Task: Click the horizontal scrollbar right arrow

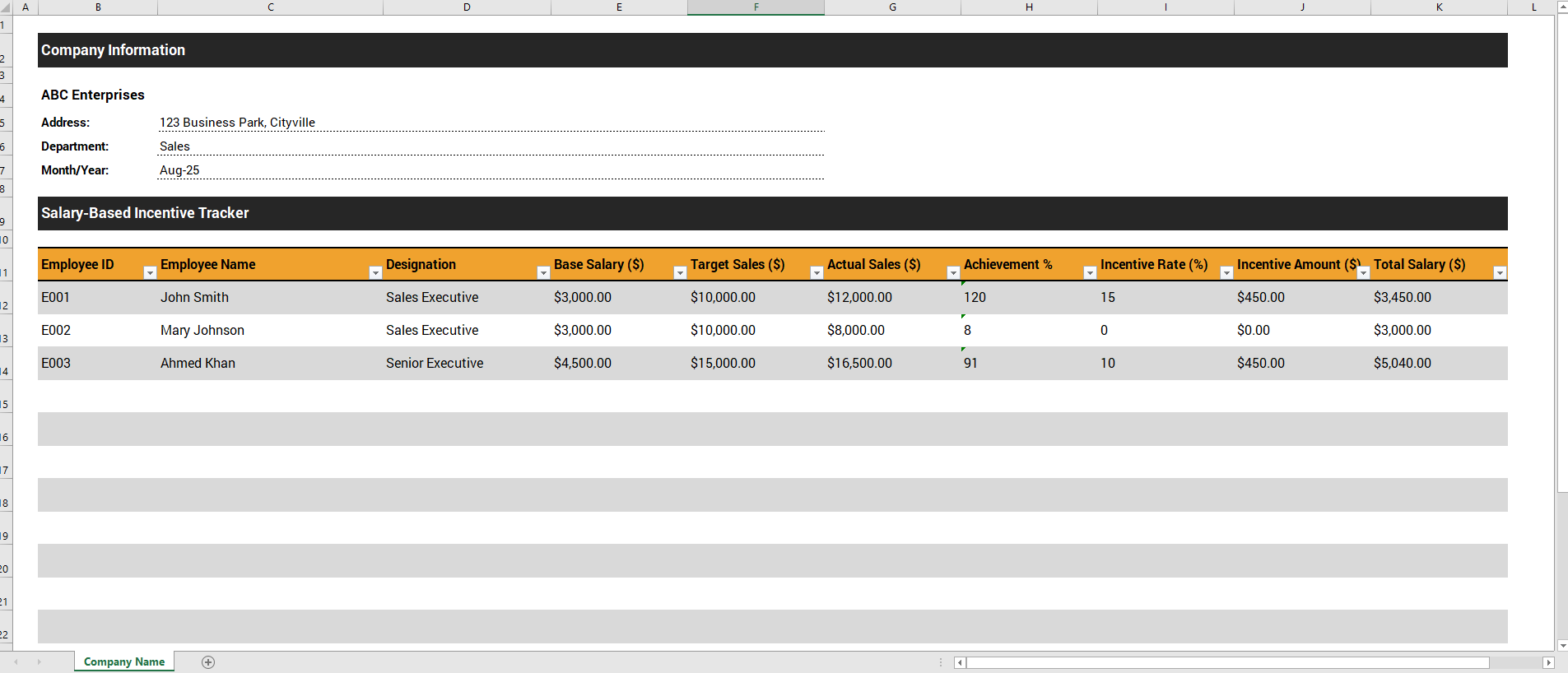Action: [1548, 662]
